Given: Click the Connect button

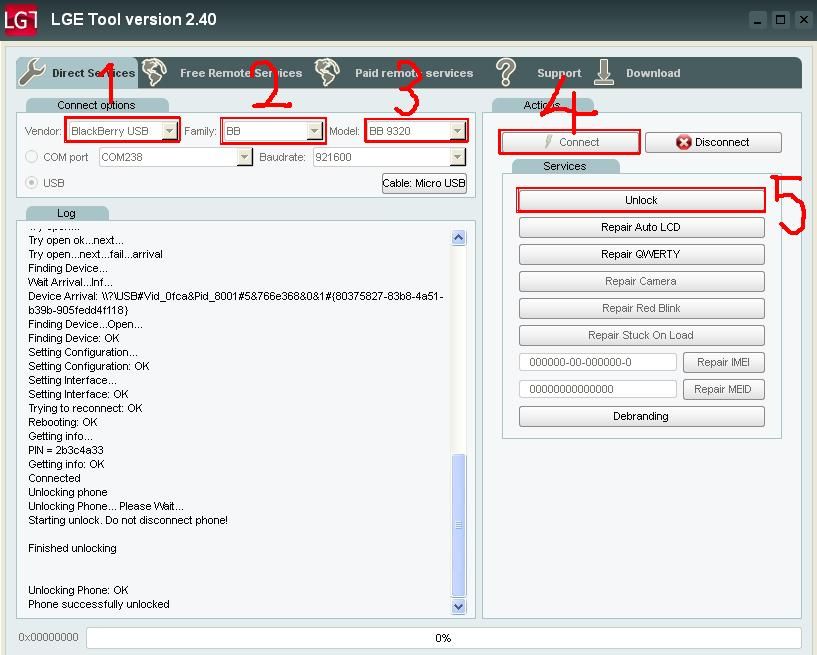Looking at the screenshot, I should (570, 142).
